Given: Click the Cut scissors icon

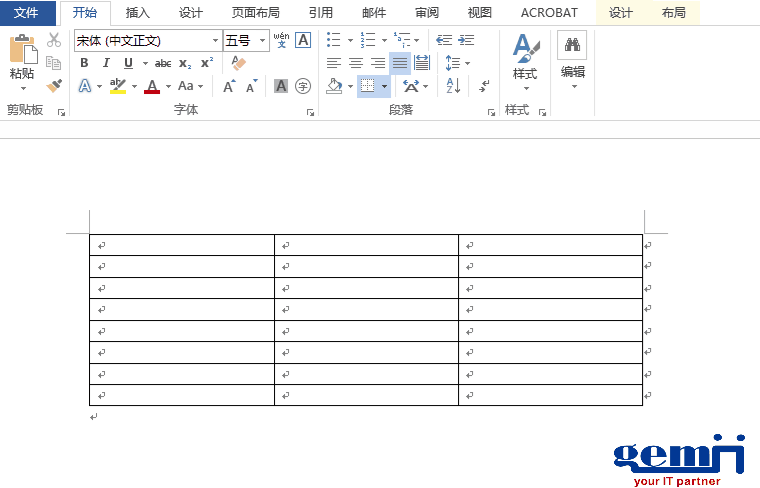Looking at the screenshot, I should 54,40.
